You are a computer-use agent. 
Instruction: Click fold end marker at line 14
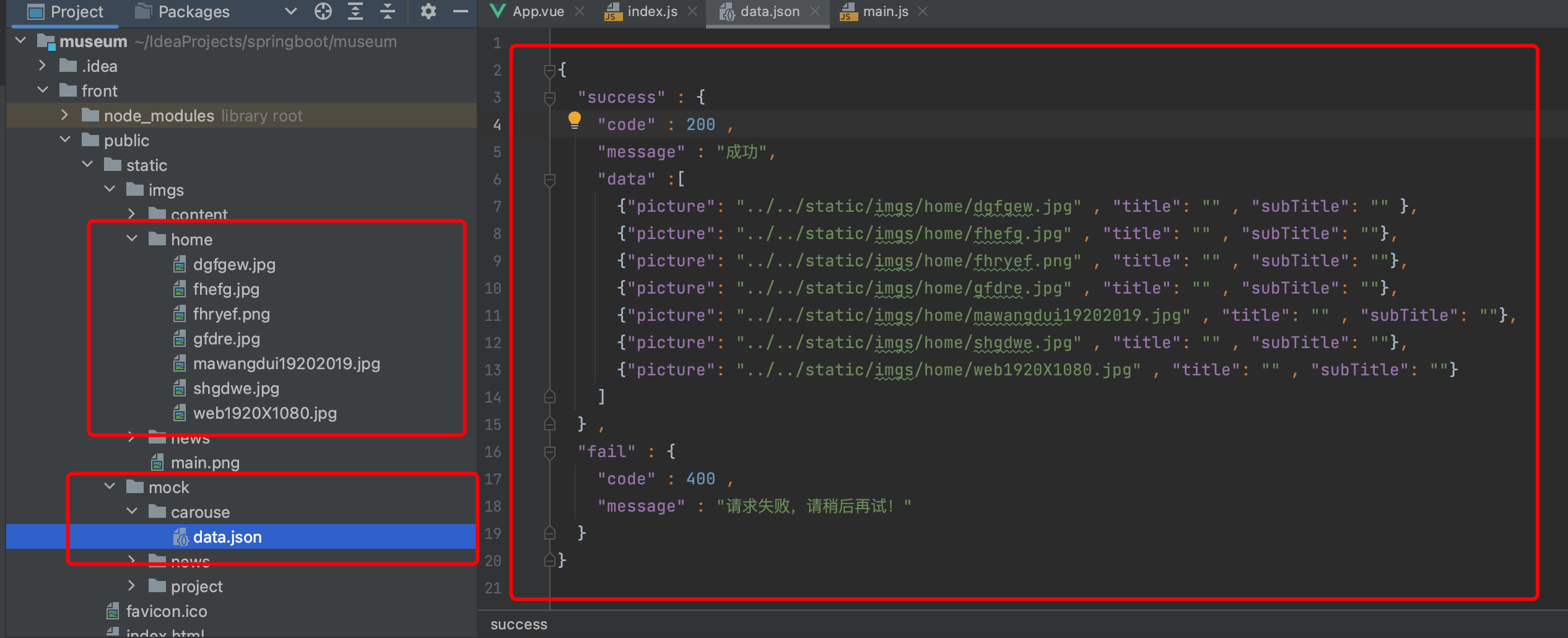549,396
